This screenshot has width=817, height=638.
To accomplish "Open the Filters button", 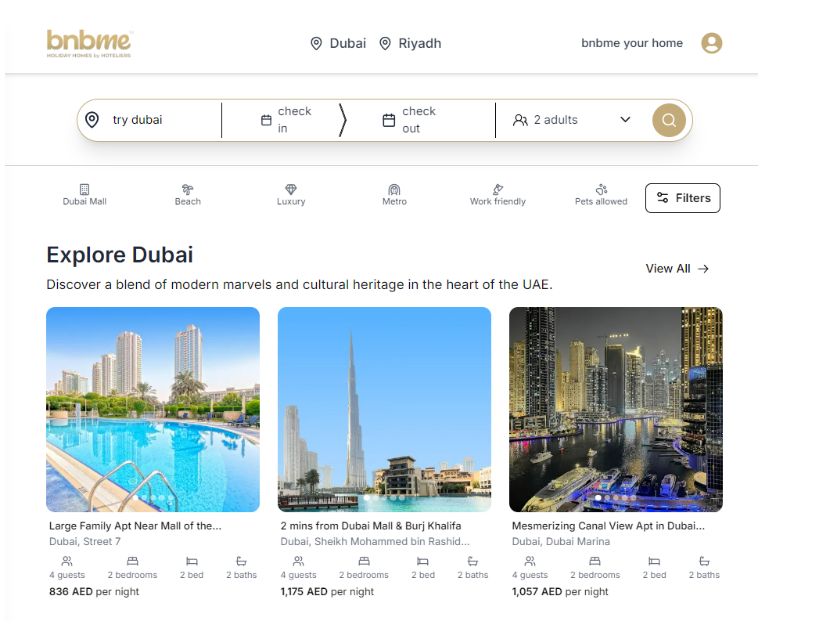I will 683,198.
